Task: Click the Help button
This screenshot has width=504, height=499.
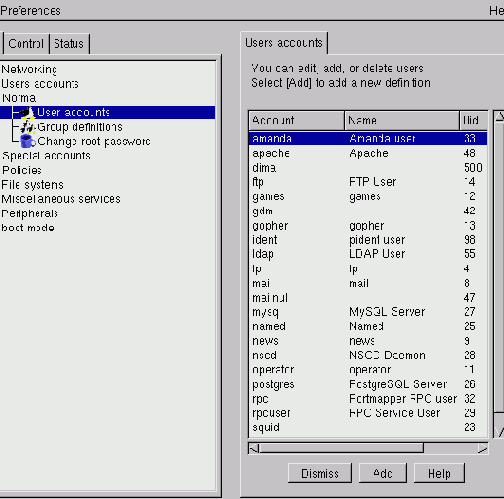Action: 439,473
